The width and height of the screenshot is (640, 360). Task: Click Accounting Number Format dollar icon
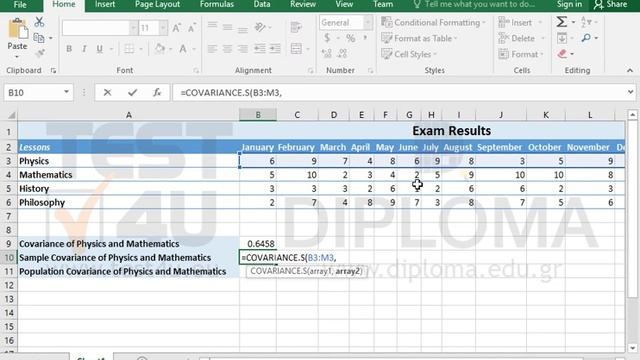(327, 38)
